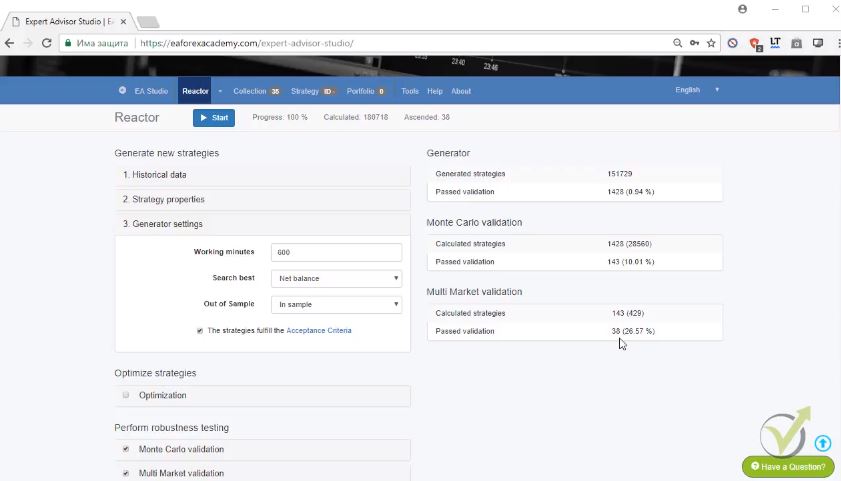Click the red shield extension icon
Viewport: 841px width, 481px height.
[x=755, y=43]
